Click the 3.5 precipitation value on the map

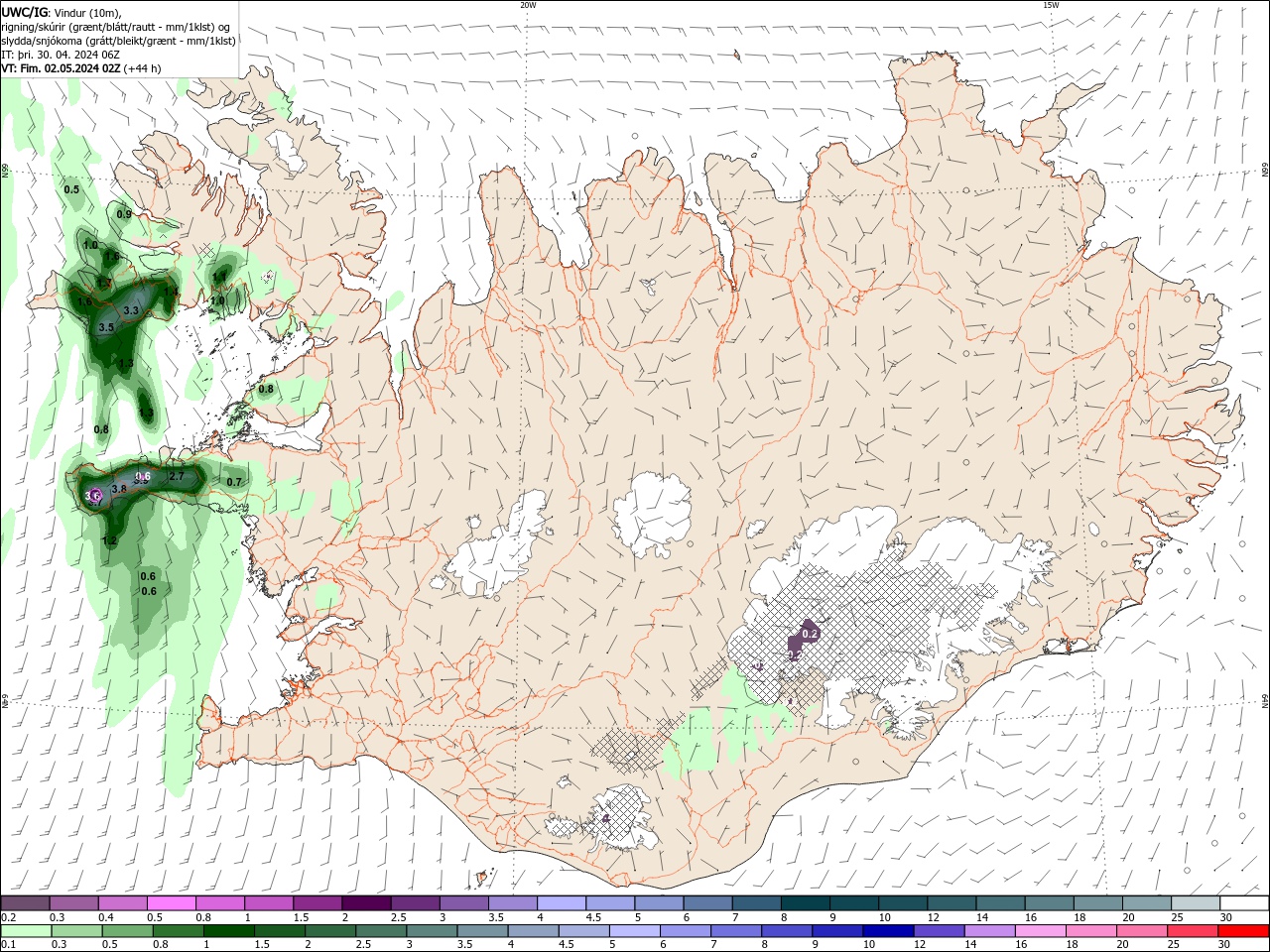[x=107, y=326]
